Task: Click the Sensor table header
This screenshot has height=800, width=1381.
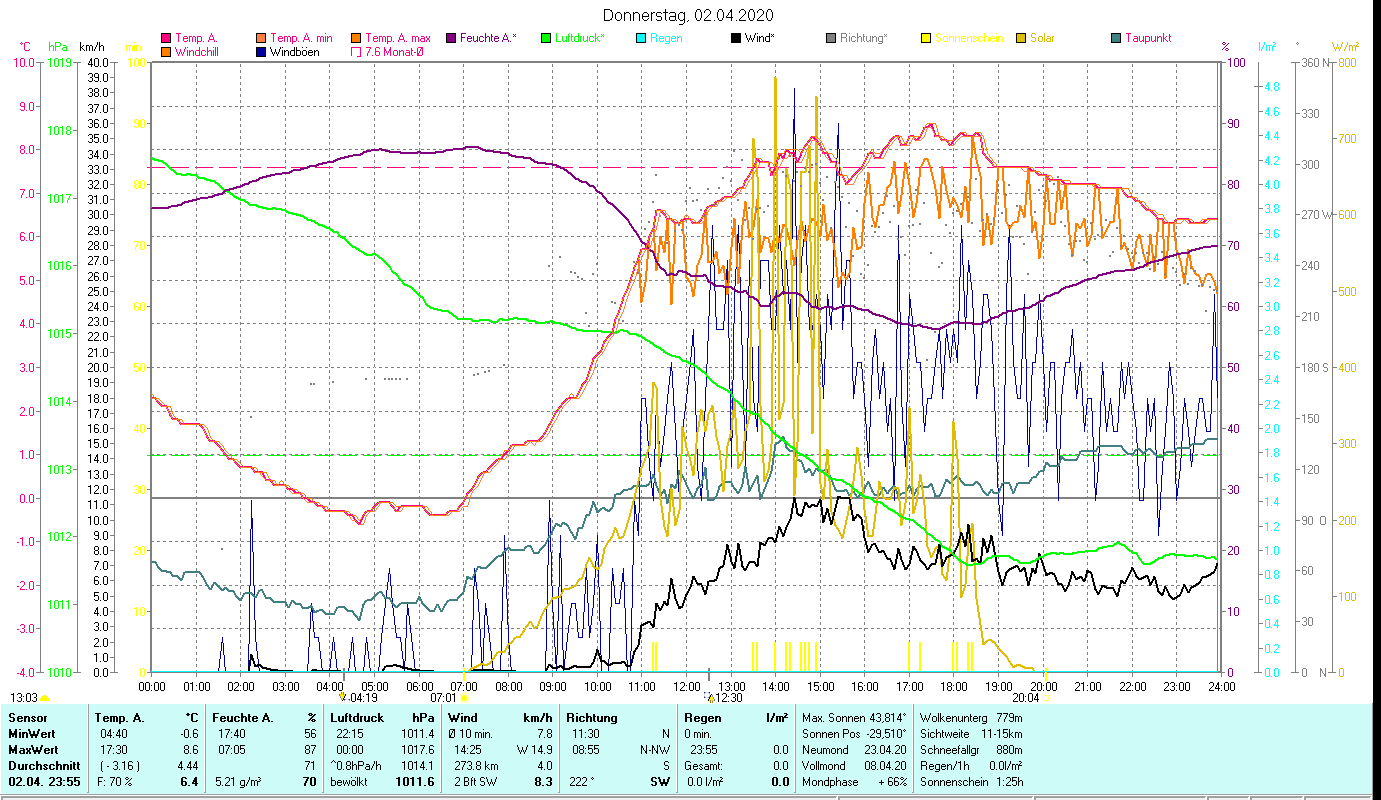Action: (x=27, y=718)
